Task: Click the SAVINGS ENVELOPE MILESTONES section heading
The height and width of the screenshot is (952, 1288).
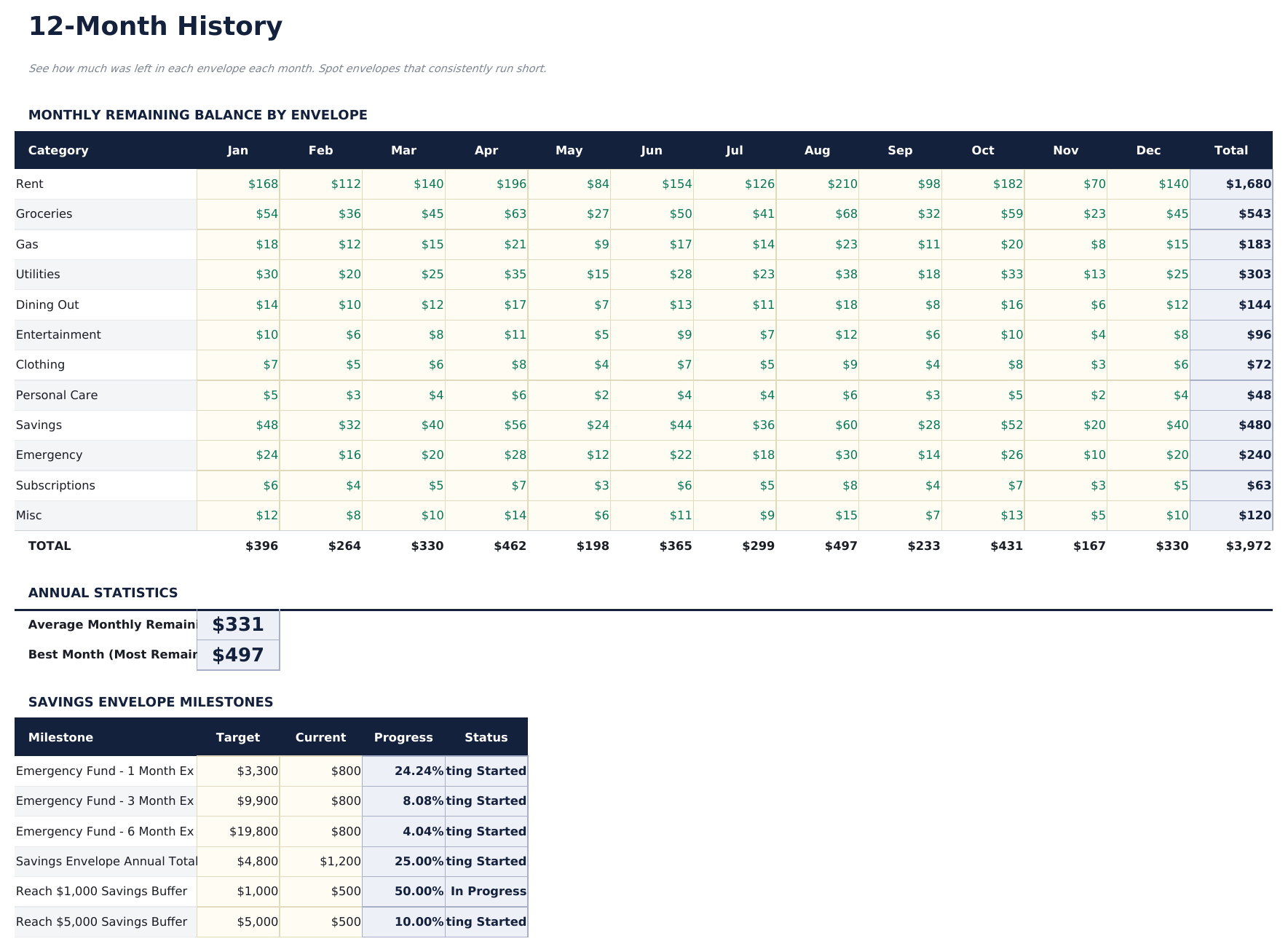Action: [x=150, y=701]
